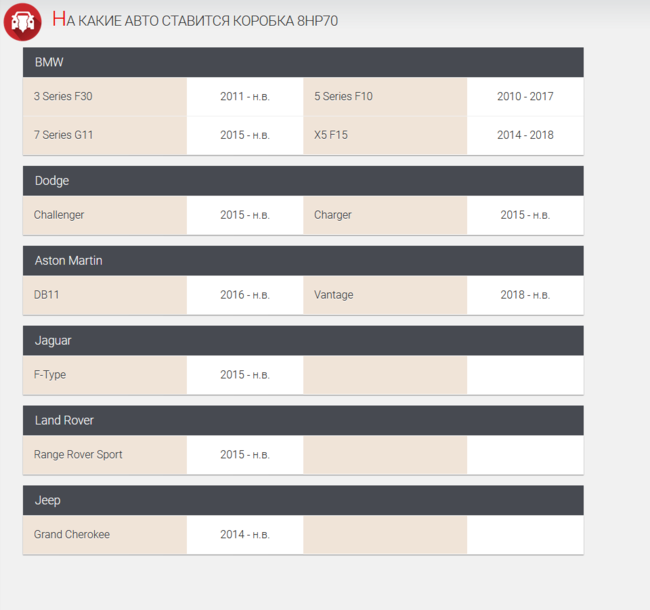Screen dimensions: 650x610
Task: Click the Vantage model cell
Action: pyautogui.click(x=385, y=295)
